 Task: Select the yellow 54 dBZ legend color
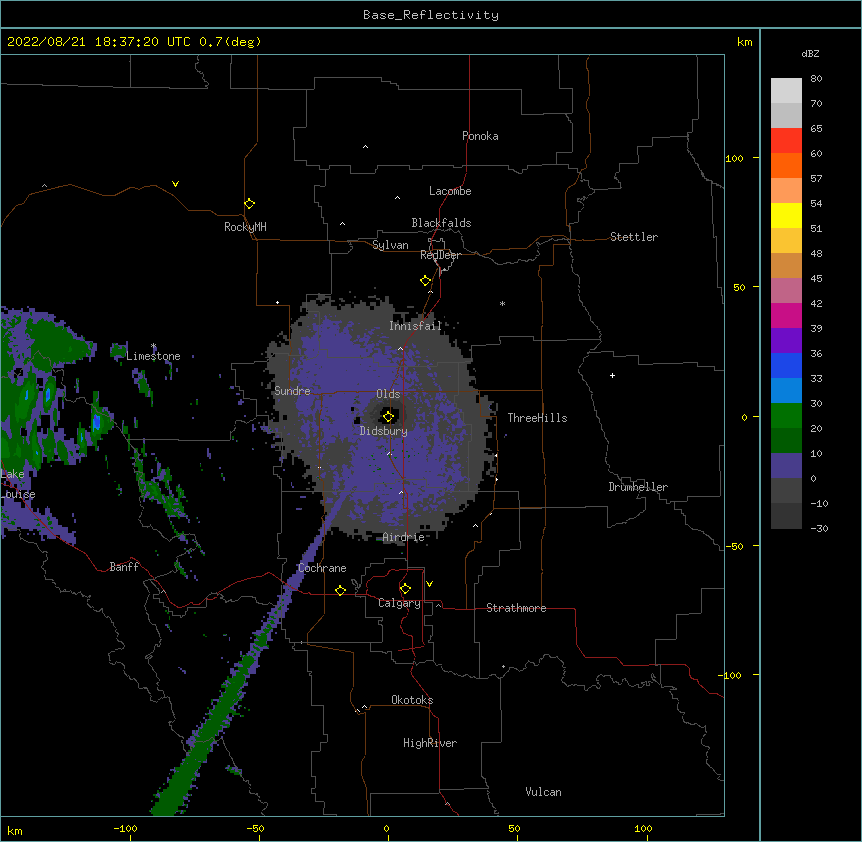click(786, 215)
